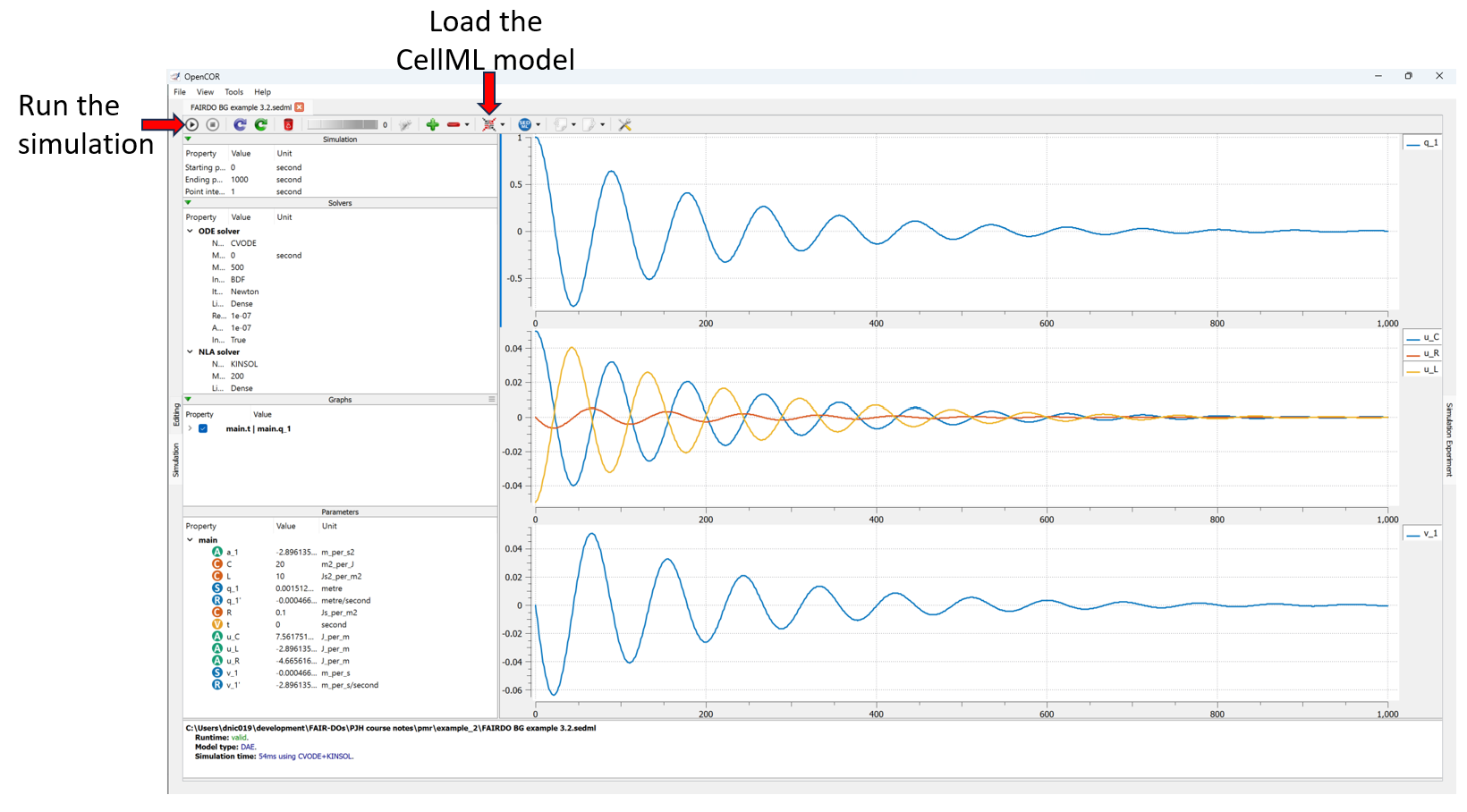
Task: Remove graph panel with red minus
Action: (x=454, y=125)
